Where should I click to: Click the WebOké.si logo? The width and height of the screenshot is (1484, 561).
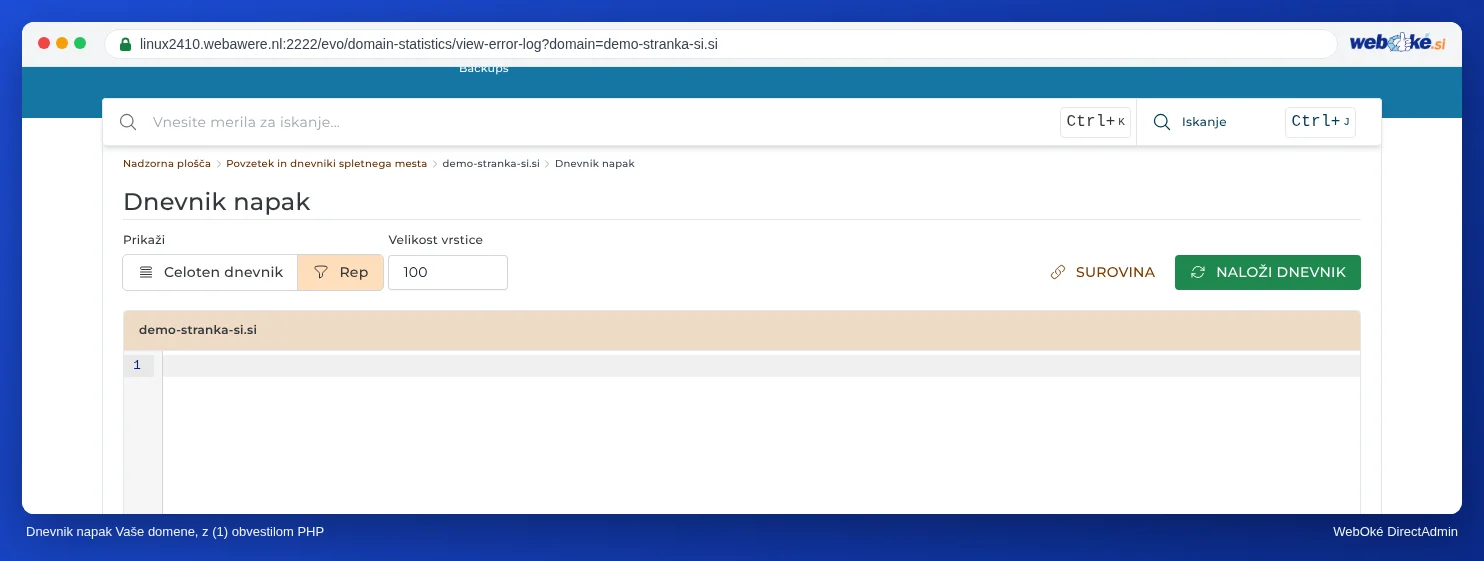point(1397,43)
